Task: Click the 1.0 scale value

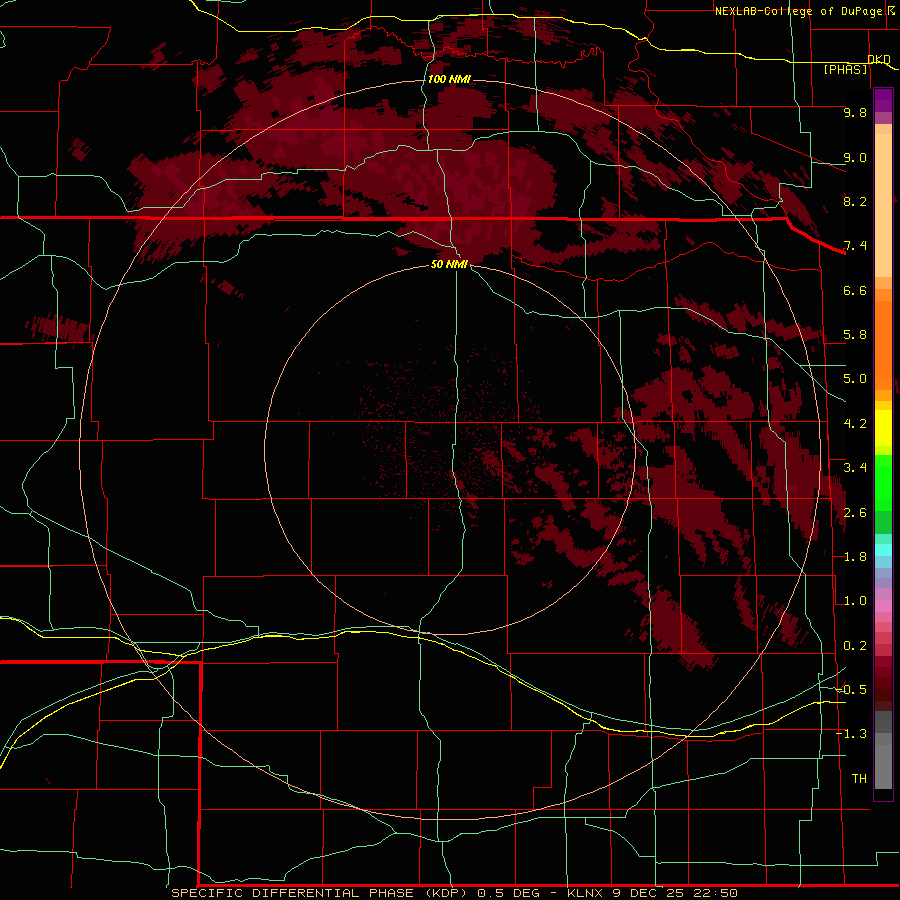Action: tap(855, 601)
